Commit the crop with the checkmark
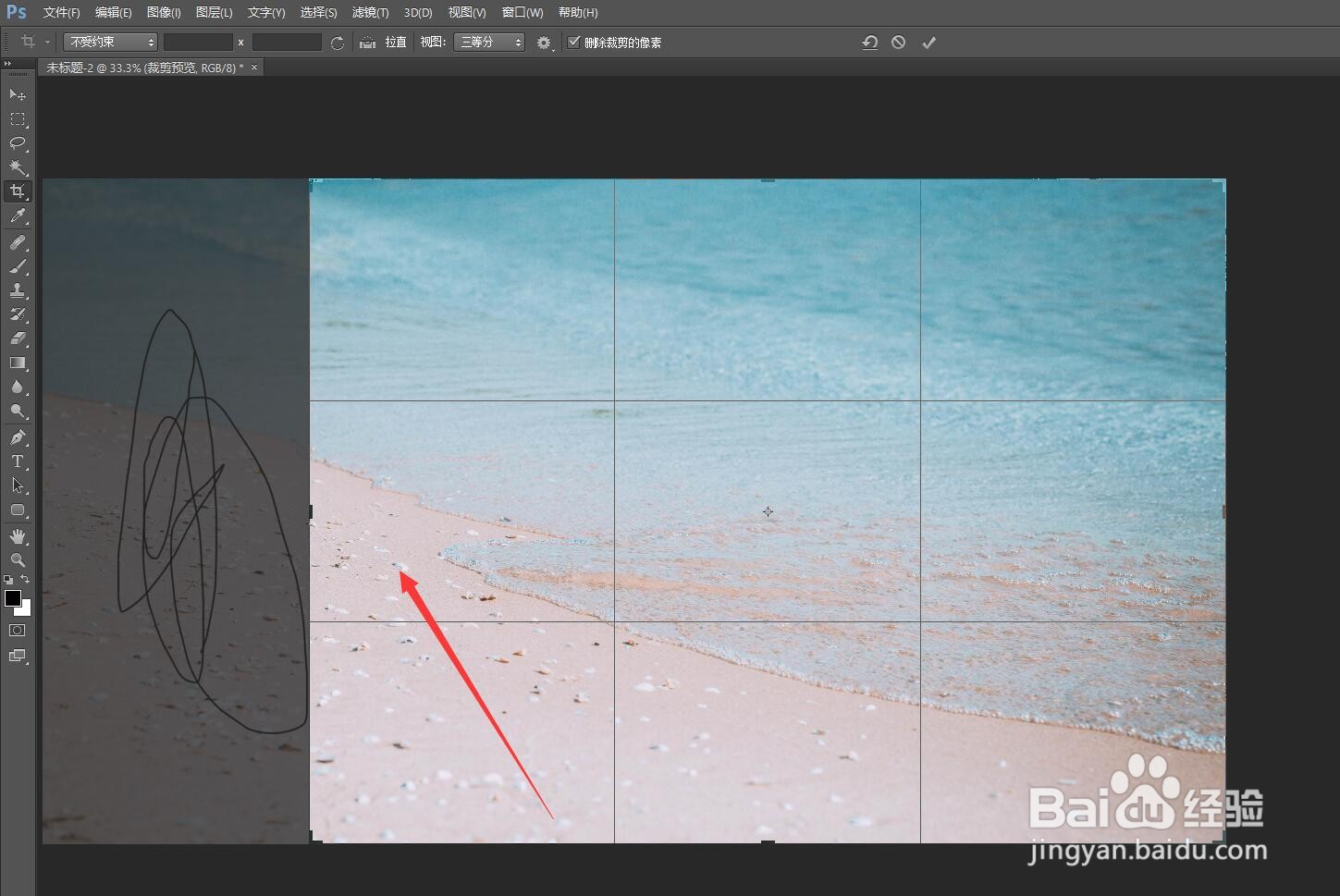The width and height of the screenshot is (1340, 896). pos(928,43)
